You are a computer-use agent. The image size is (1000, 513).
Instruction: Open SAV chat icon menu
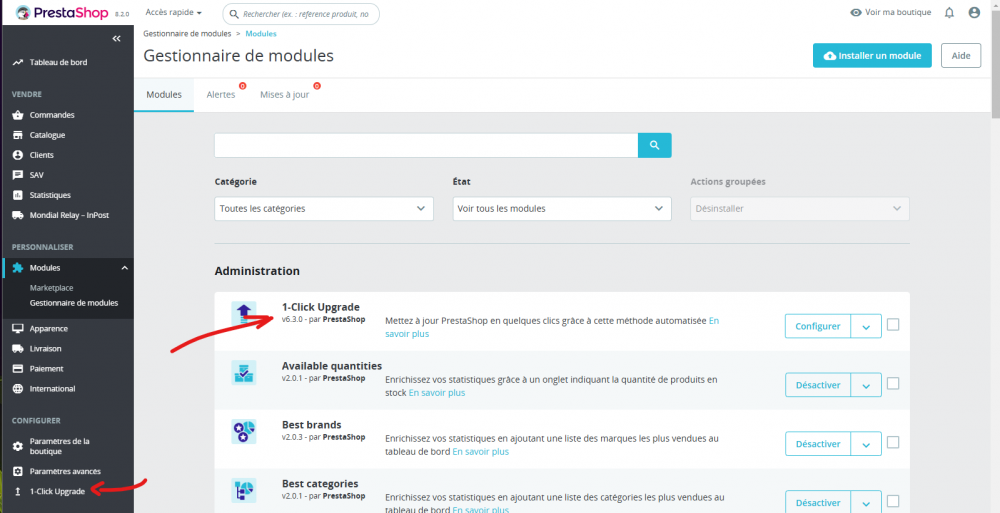pos(18,175)
